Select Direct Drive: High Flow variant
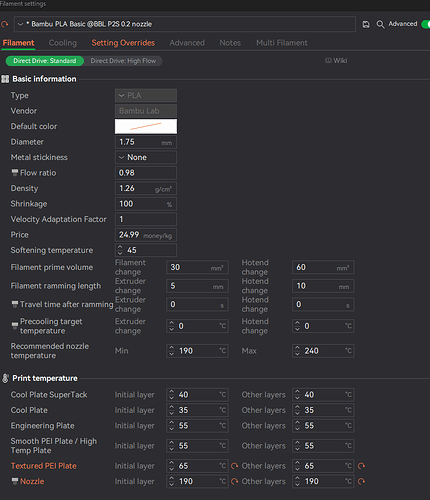 coord(123,61)
